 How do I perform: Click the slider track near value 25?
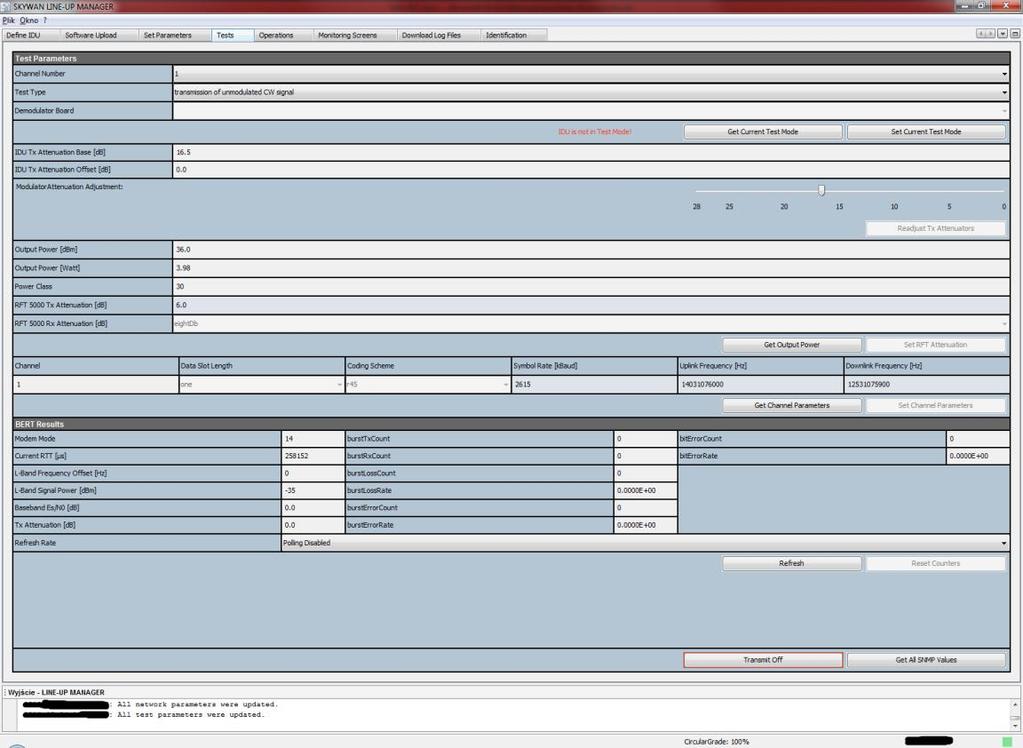729,191
